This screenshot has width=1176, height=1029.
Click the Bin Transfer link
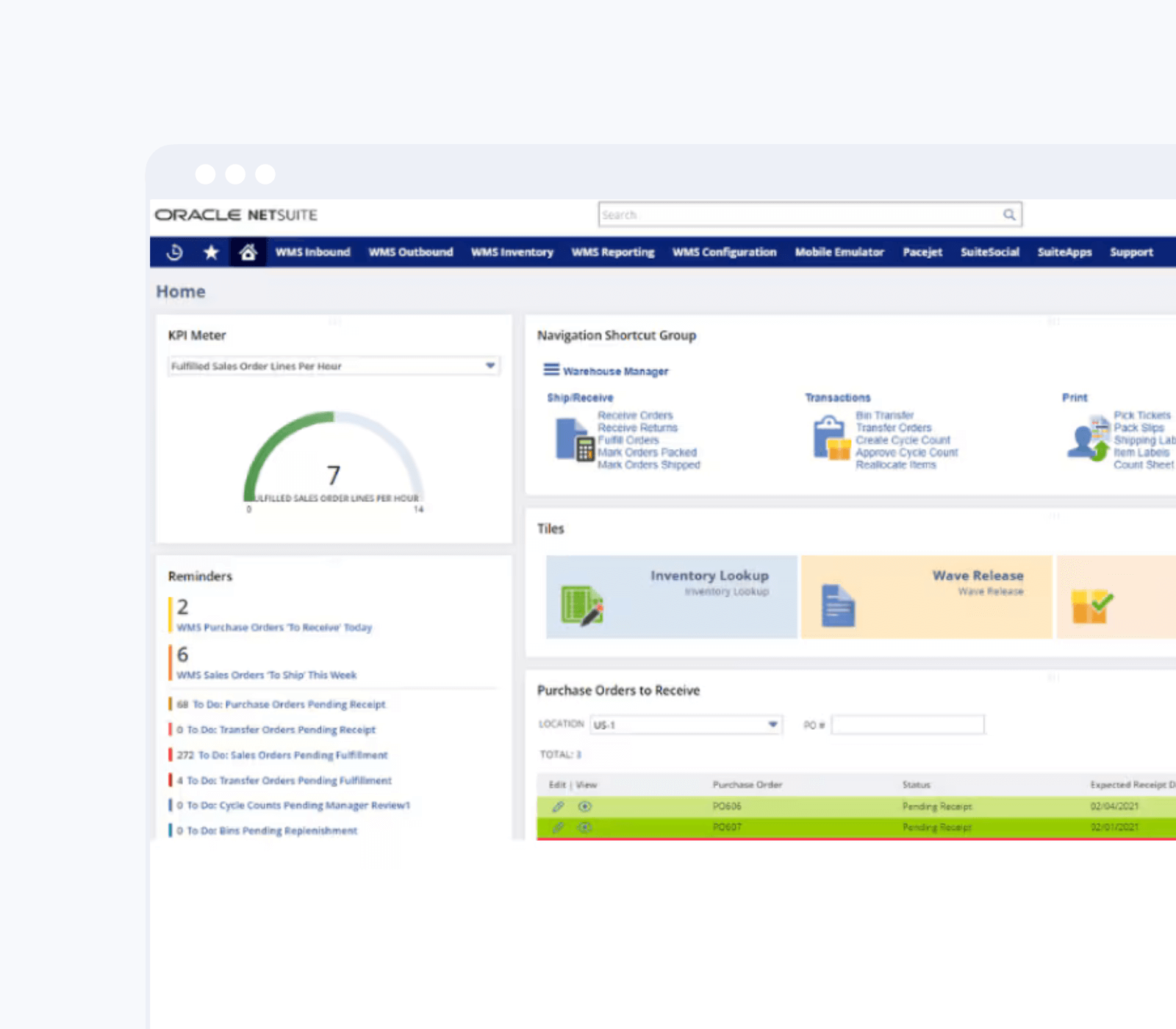885,415
